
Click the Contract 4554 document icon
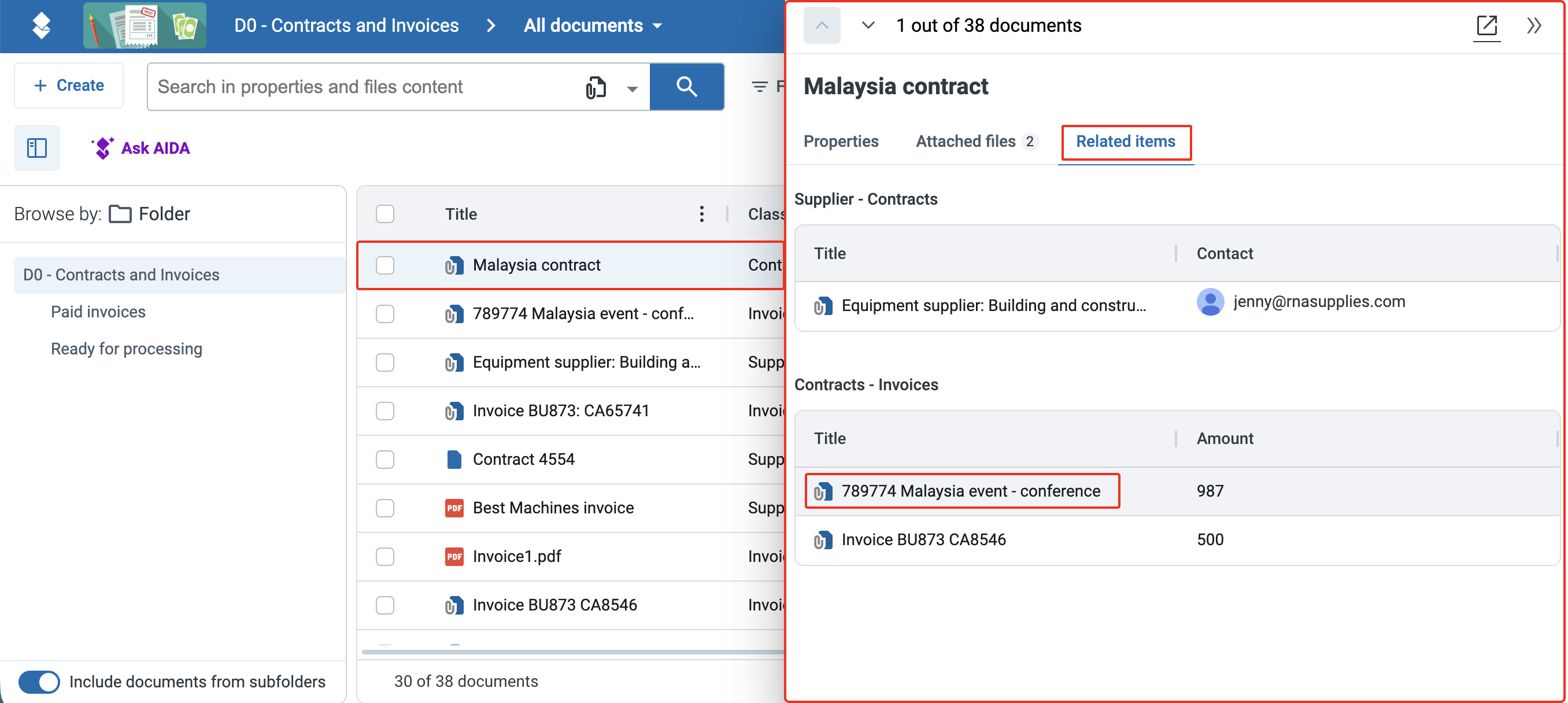point(454,460)
